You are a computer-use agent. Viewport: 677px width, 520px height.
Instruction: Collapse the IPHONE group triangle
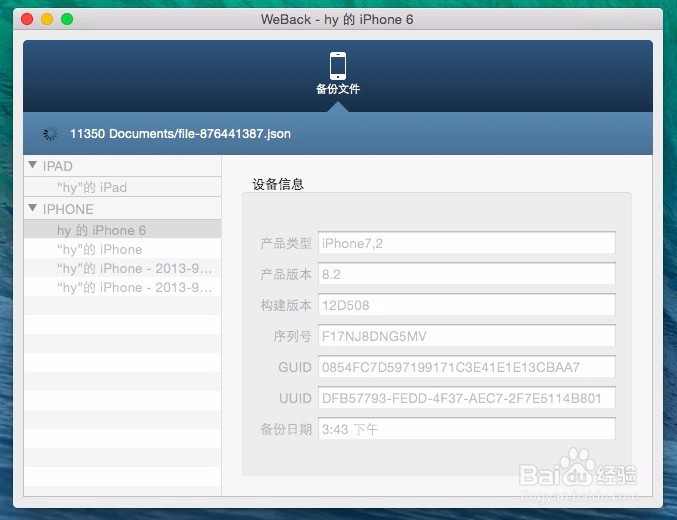point(32,208)
